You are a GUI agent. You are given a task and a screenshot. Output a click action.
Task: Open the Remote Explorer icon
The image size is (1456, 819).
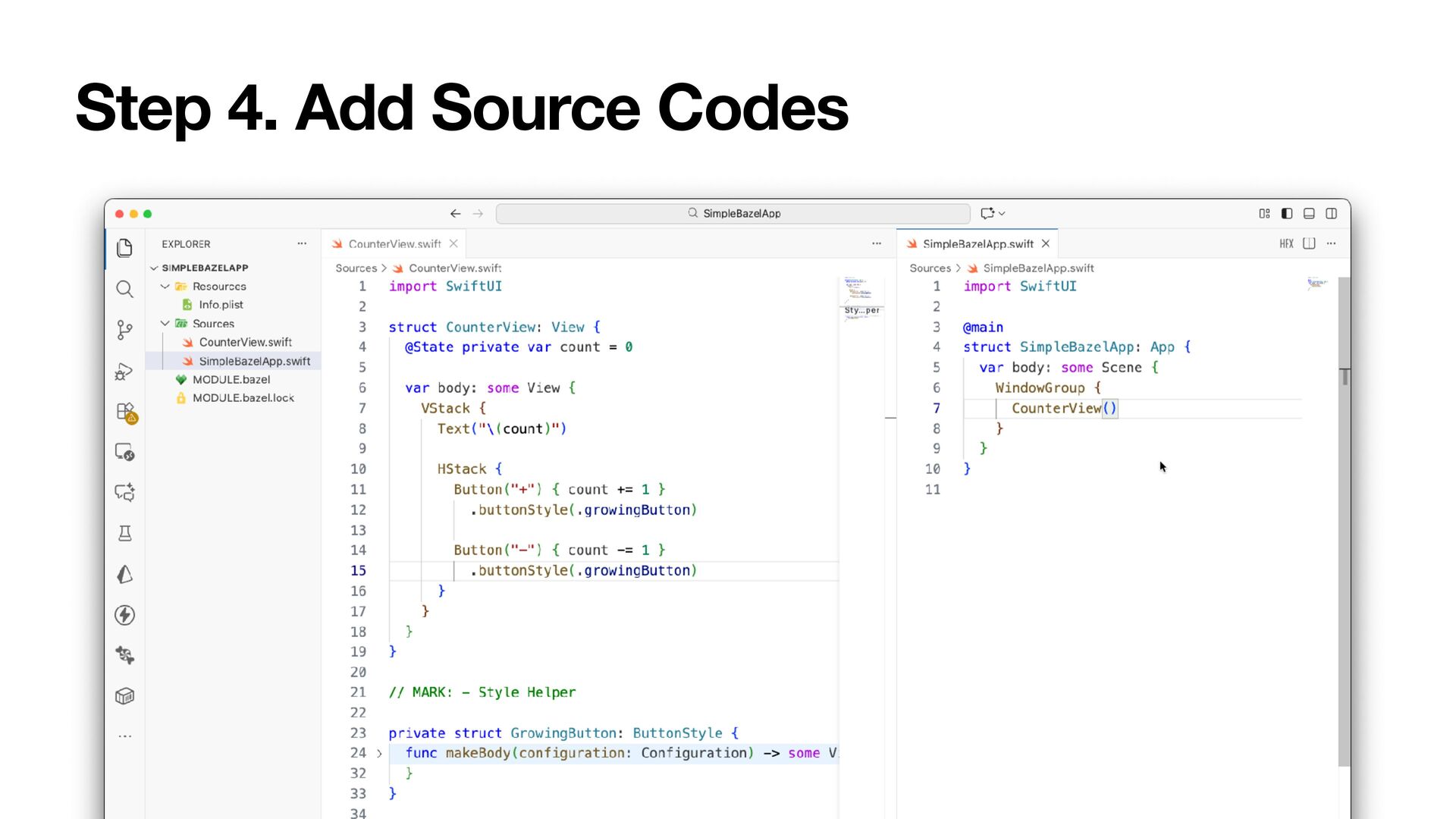[124, 452]
